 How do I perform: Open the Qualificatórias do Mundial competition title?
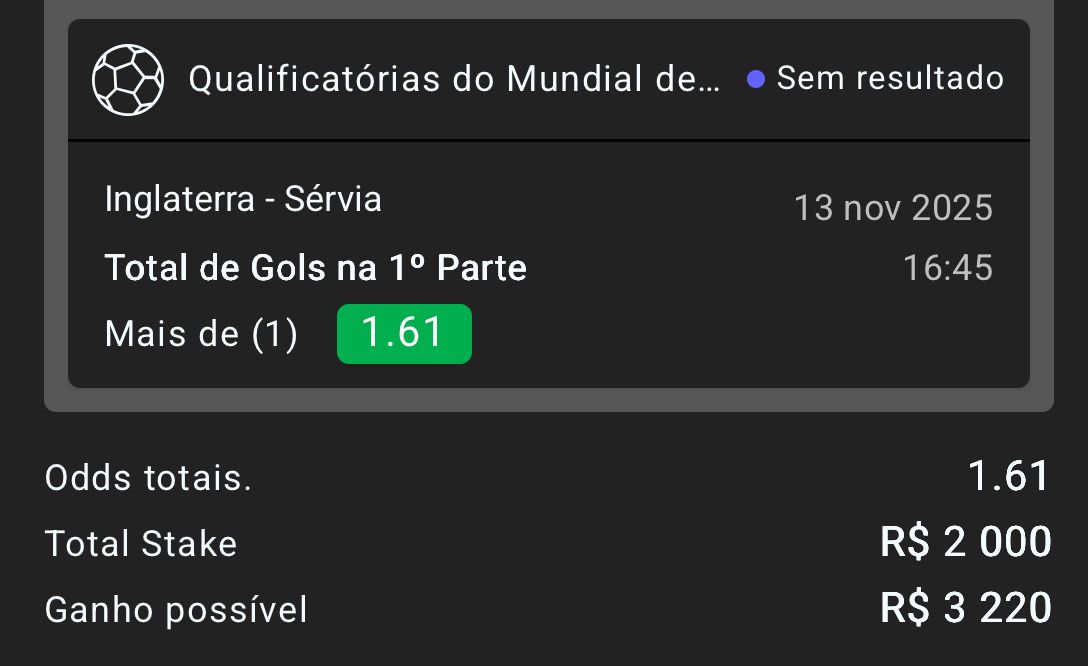coord(454,79)
